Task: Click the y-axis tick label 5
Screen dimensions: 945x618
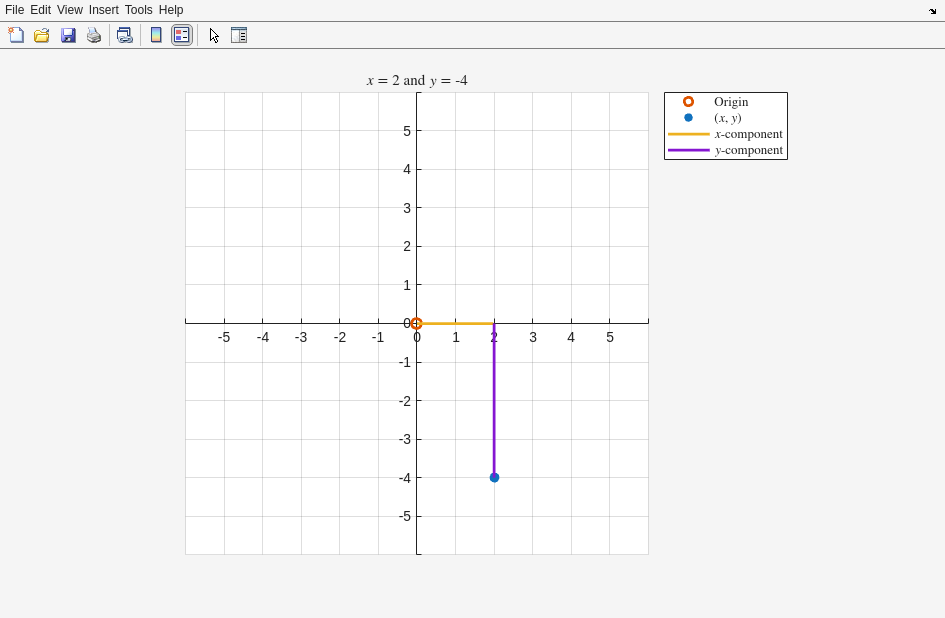Action: click(x=407, y=131)
